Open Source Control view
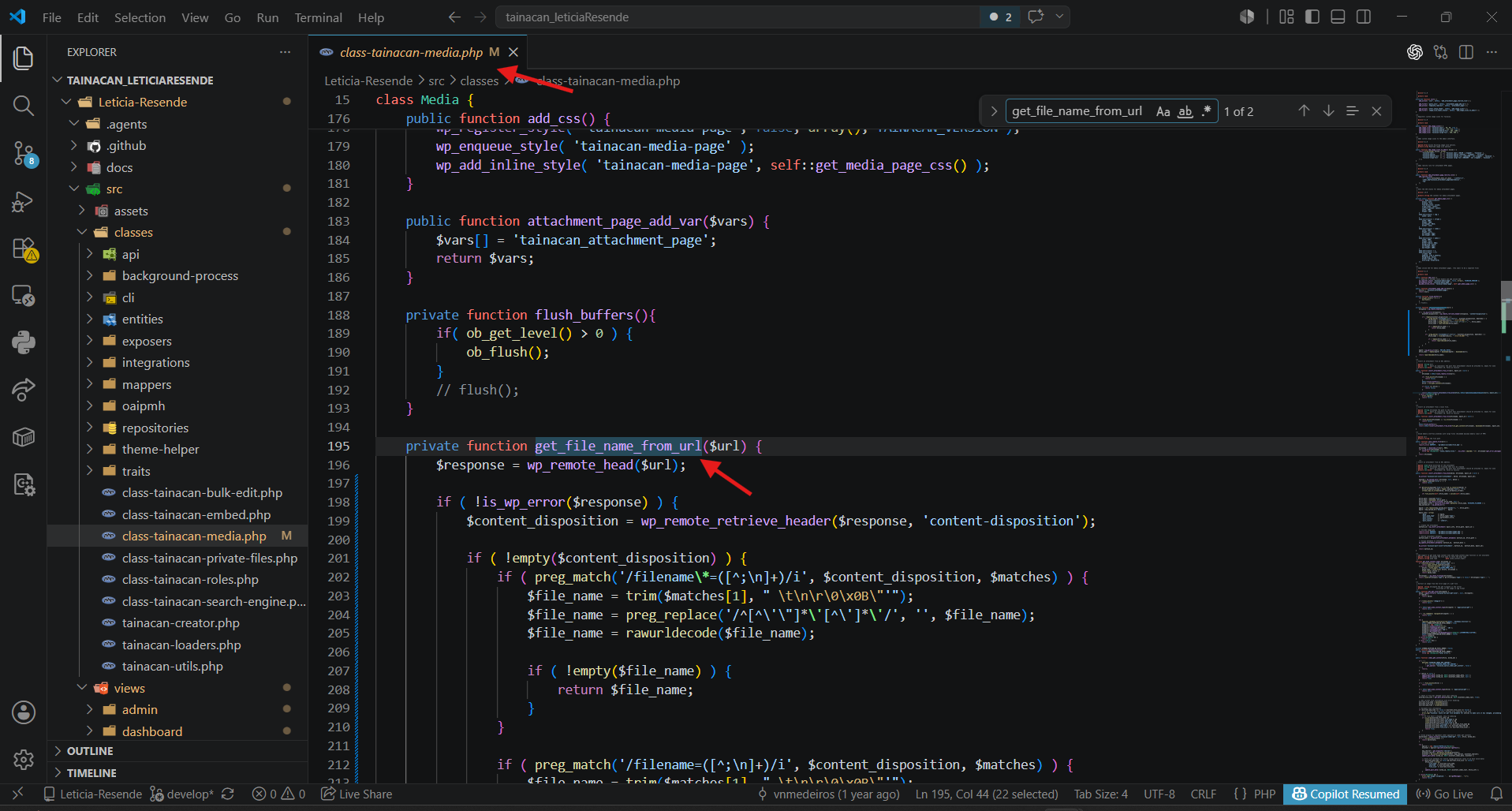The width and height of the screenshot is (1512, 811). (x=24, y=153)
